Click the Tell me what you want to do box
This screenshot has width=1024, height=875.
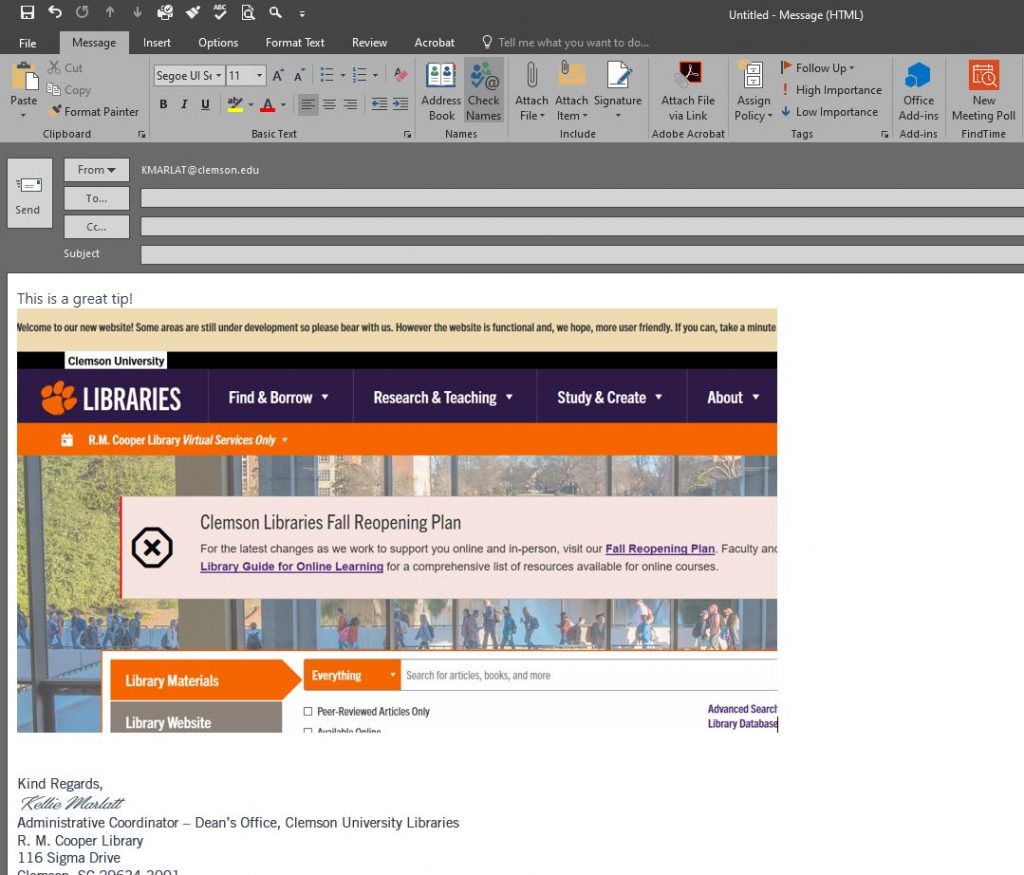[566, 43]
